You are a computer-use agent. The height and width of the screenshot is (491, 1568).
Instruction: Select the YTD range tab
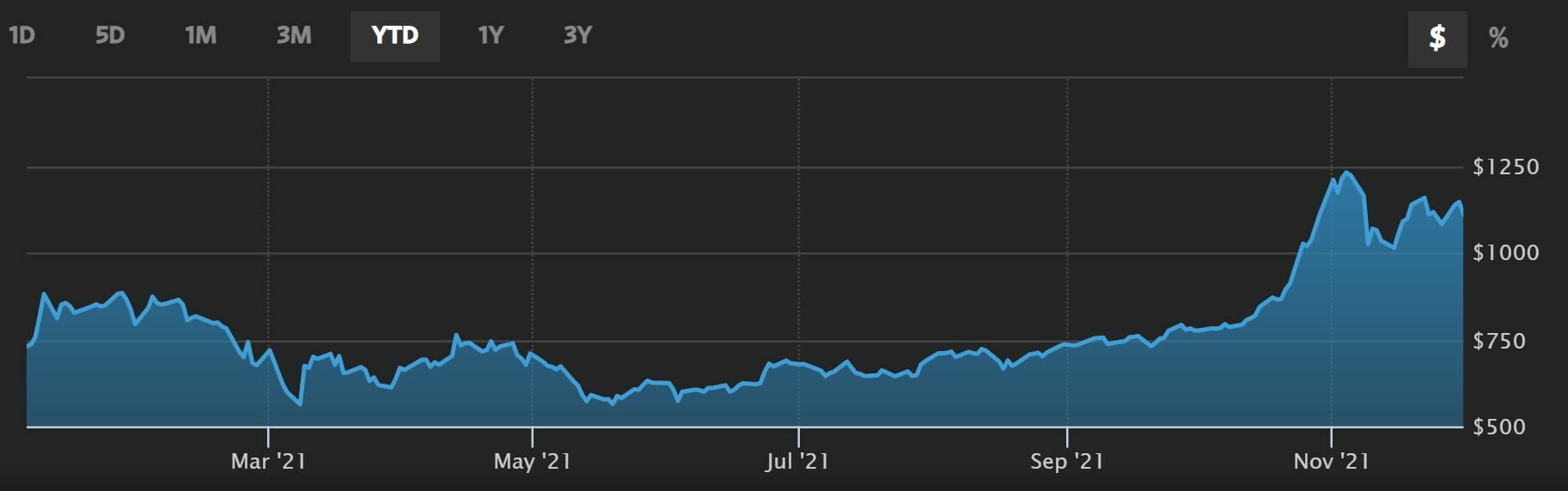point(395,36)
